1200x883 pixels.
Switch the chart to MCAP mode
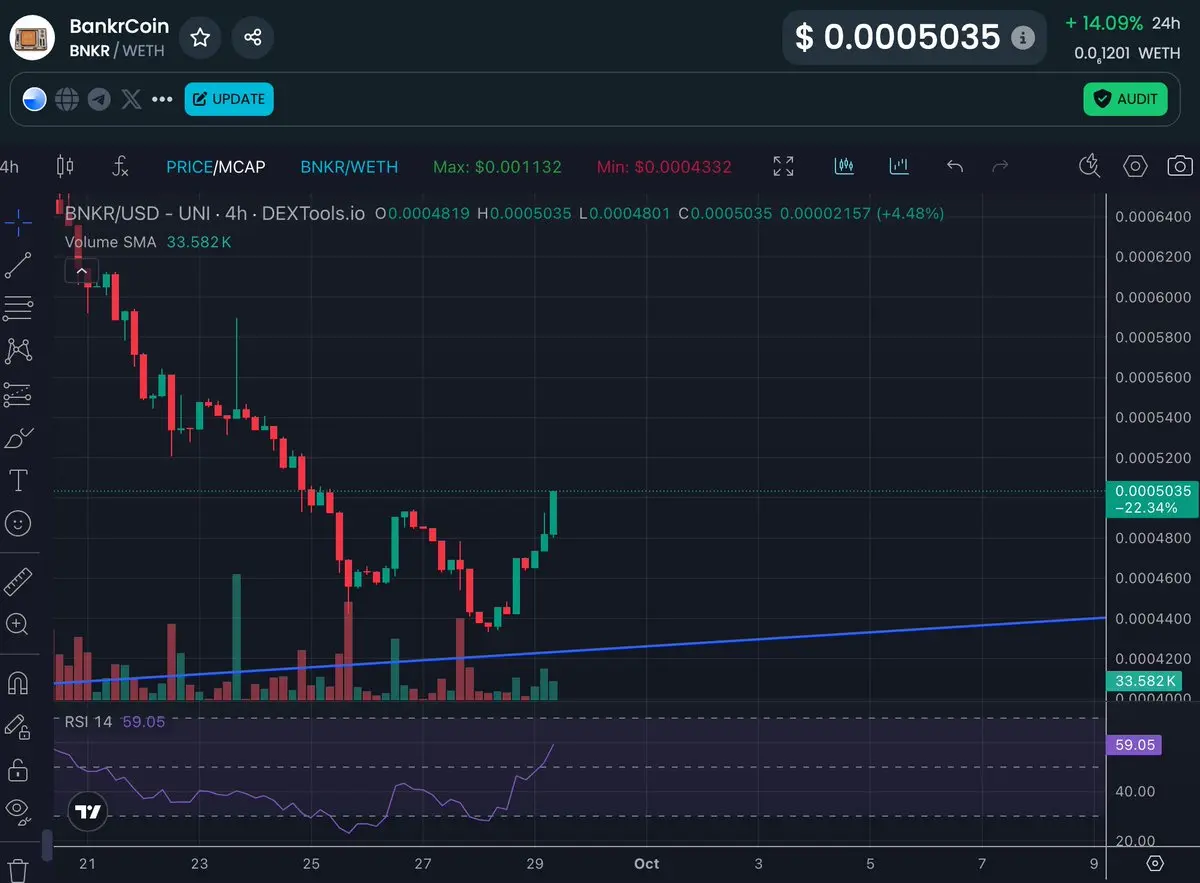click(241, 167)
